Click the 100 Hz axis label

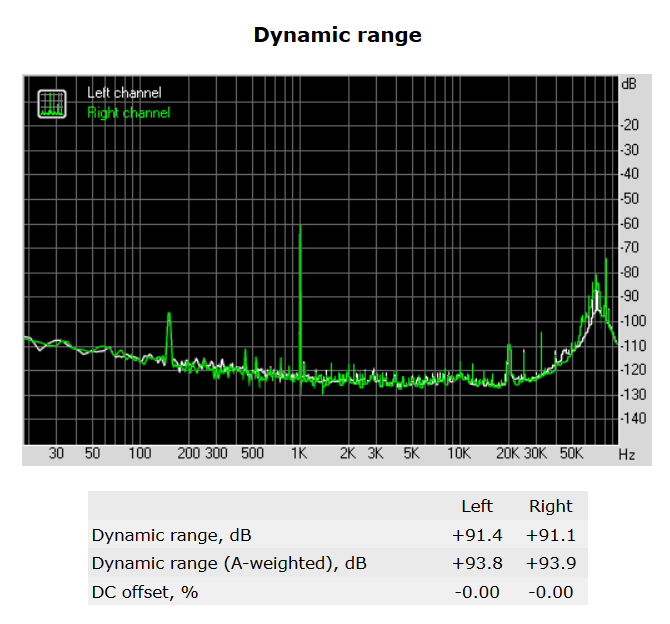(x=140, y=453)
